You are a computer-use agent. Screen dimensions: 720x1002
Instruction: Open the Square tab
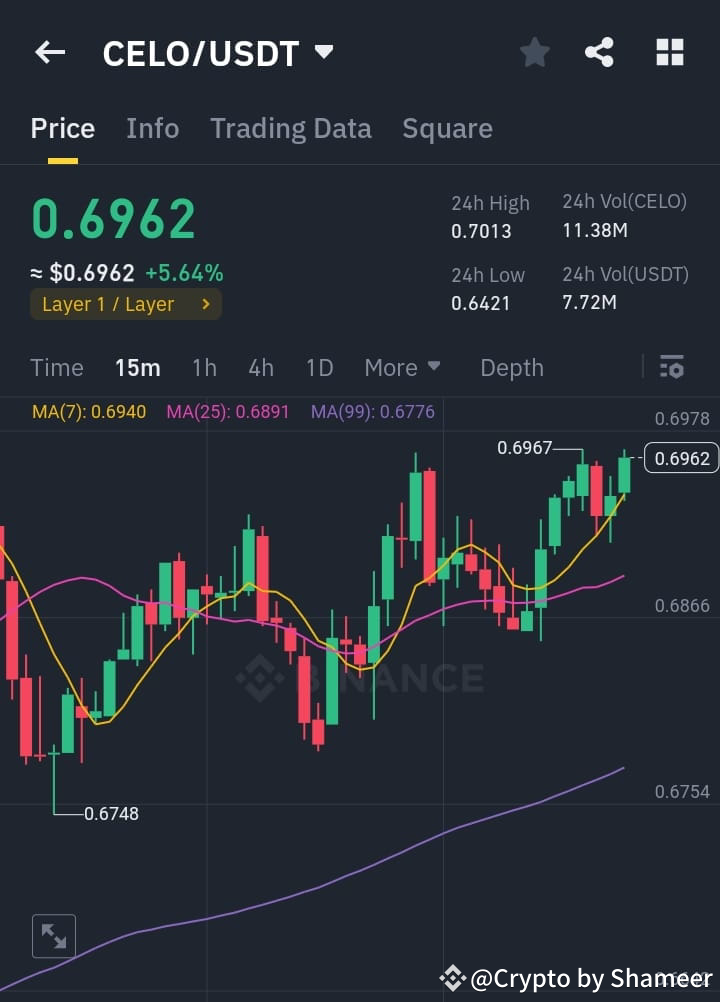447,128
